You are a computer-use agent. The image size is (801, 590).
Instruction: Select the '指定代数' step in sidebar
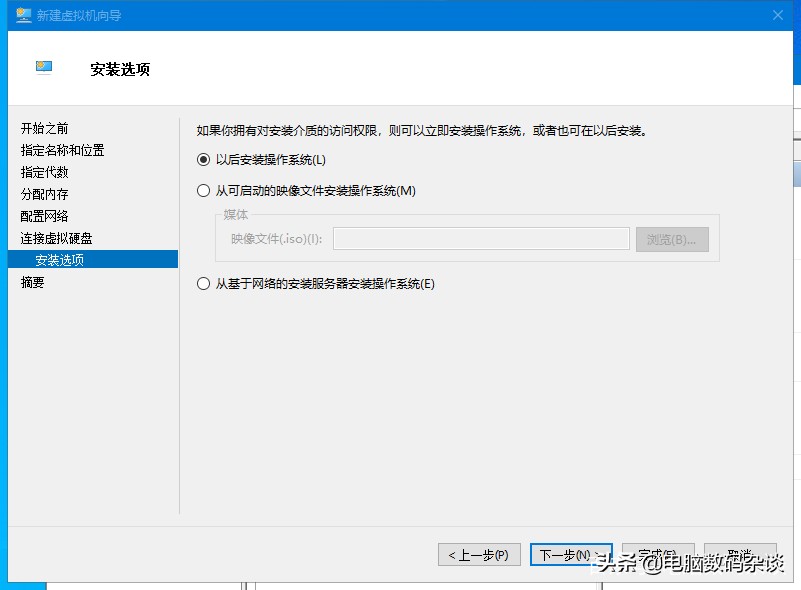coord(42,172)
